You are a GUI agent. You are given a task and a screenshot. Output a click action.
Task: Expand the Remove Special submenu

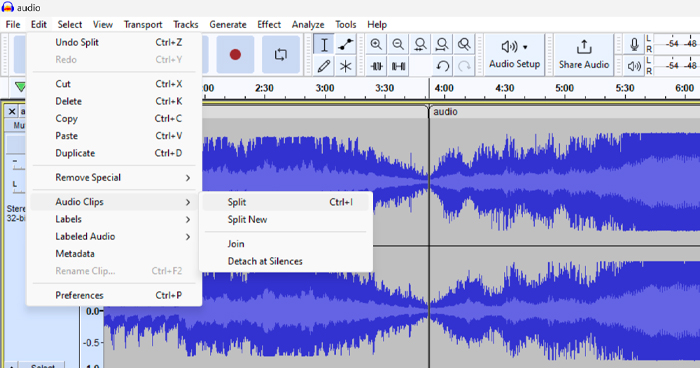(114, 178)
